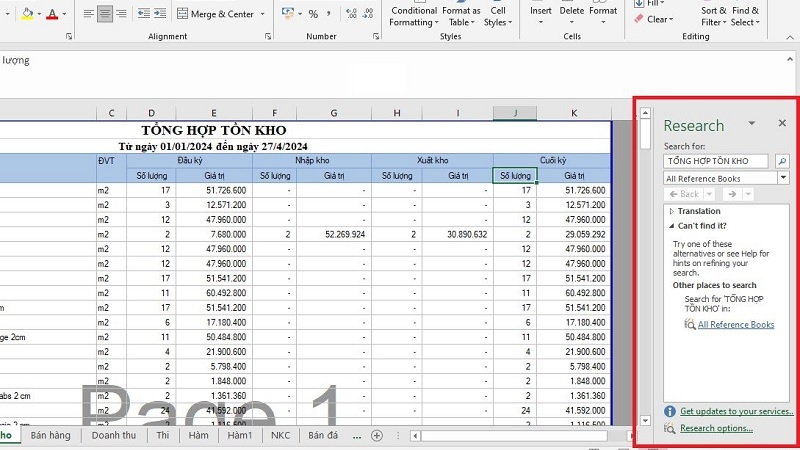Select column J header
The width and height of the screenshot is (800, 450).
pos(515,113)
